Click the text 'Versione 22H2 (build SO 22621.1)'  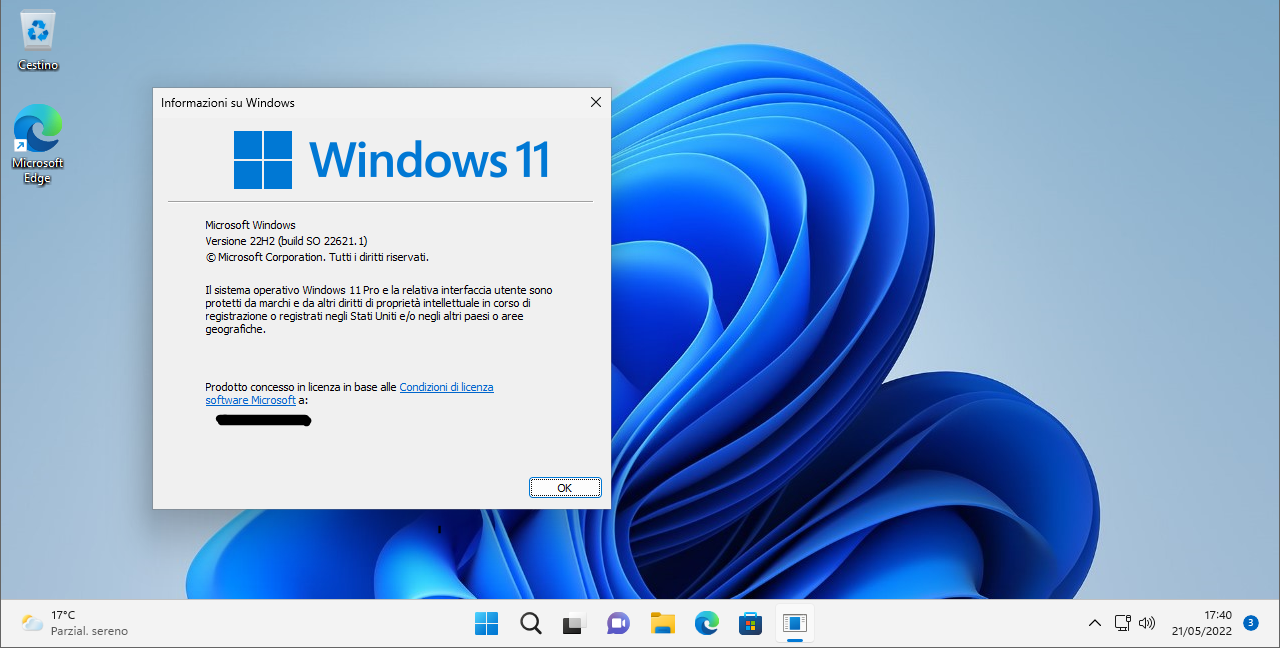tap(286, 241)
